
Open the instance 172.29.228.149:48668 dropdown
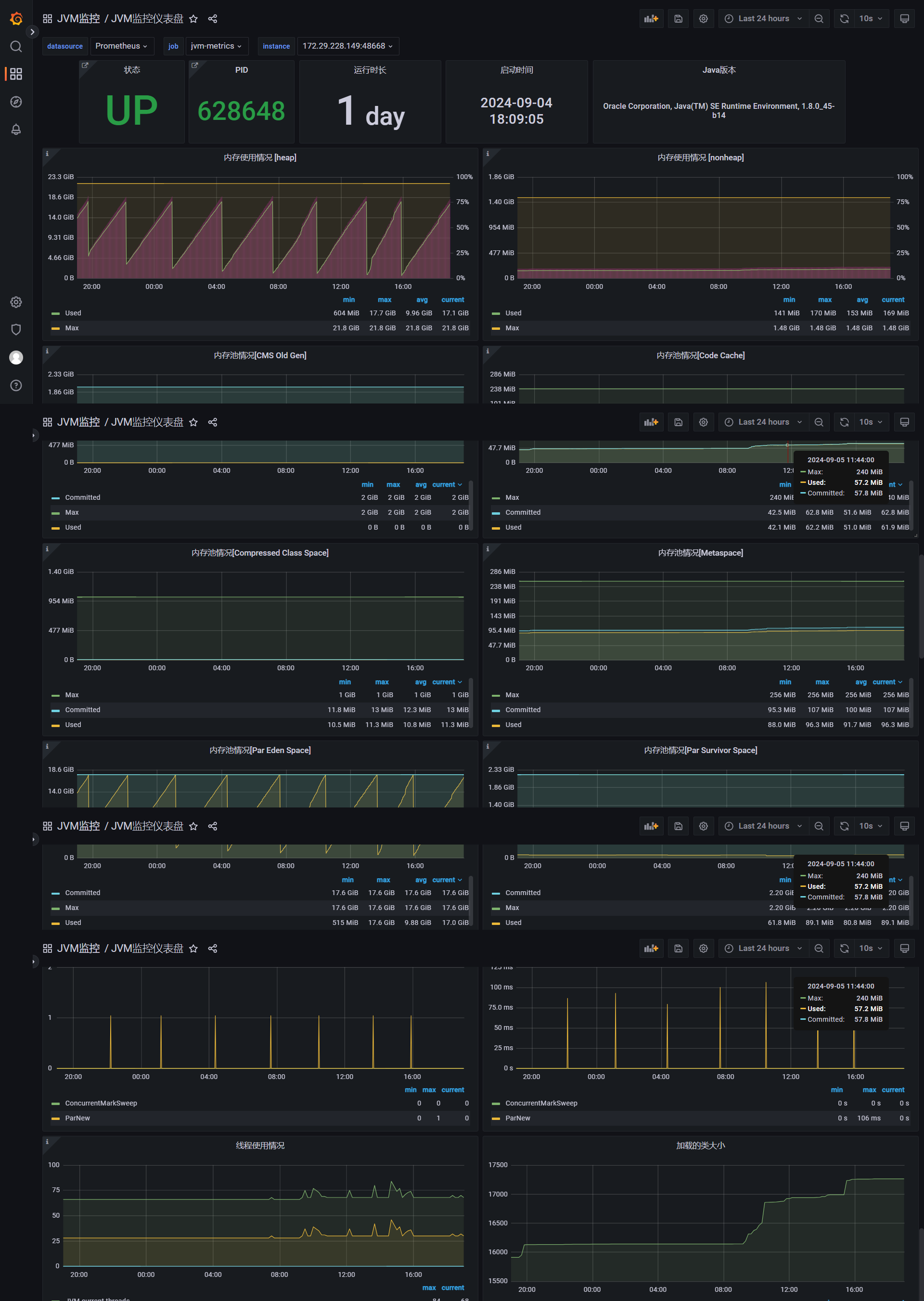(347, 46)
